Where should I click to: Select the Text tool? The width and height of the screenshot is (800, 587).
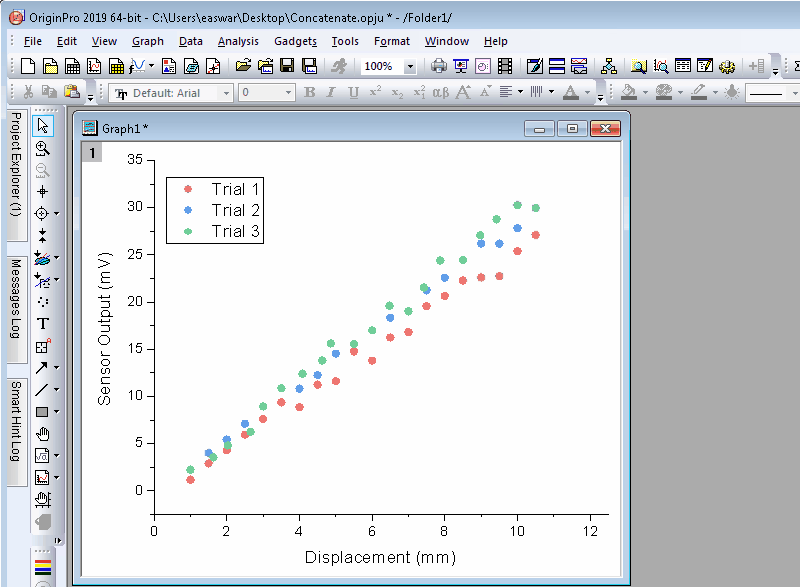[x=42, y=323]
